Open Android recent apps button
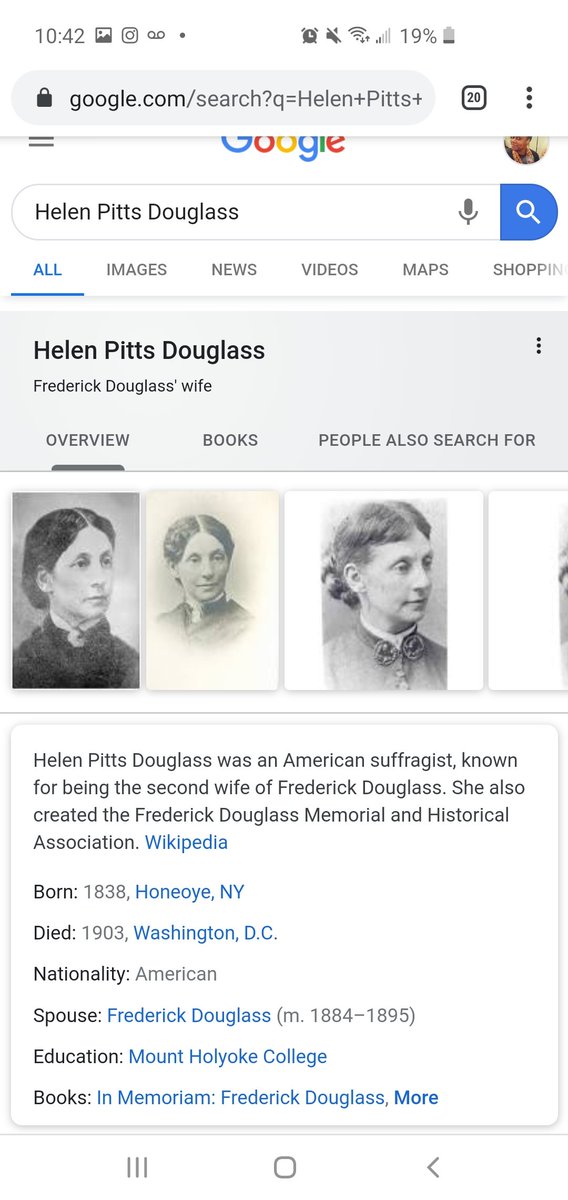This screenshot has width=568, height=1200. click(137, 1167)
